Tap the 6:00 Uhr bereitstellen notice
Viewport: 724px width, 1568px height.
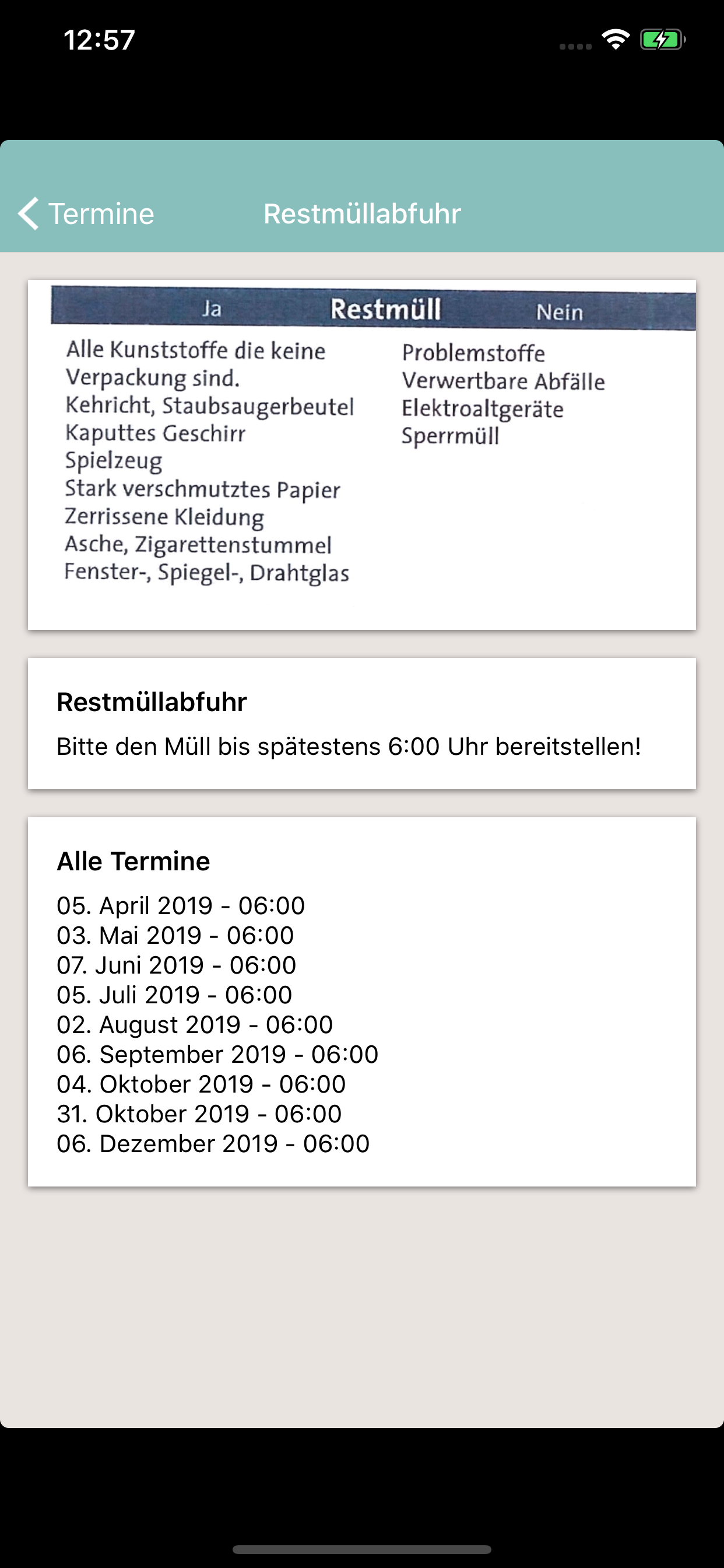click(349, 747)
